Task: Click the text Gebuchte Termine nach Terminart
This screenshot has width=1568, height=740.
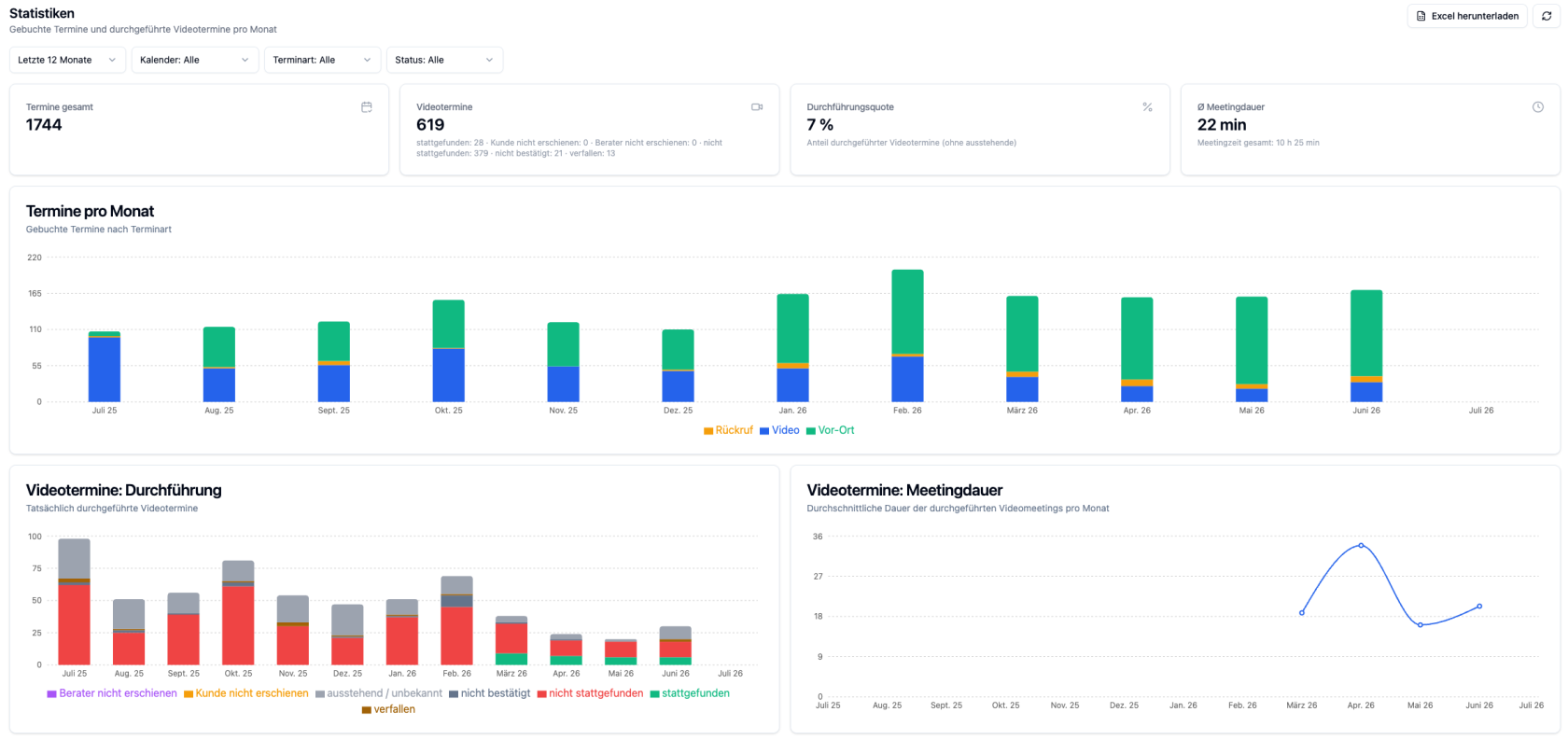Action: [99, 230]
